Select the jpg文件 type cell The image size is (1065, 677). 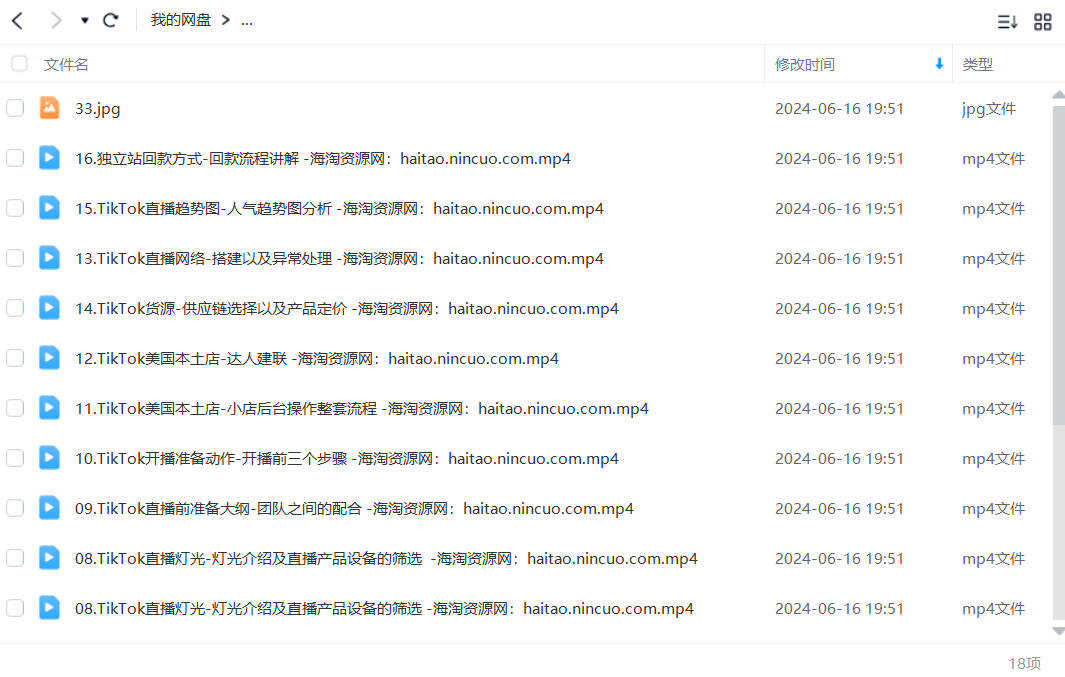pos(989,109)
